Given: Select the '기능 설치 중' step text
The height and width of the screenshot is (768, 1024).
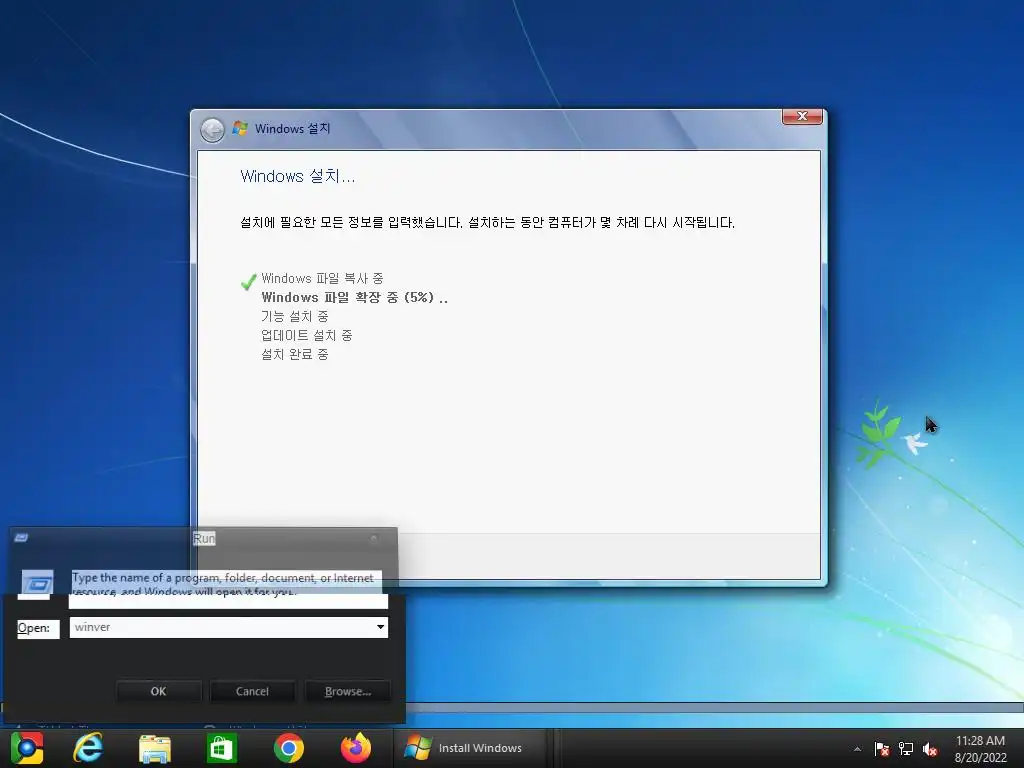Looking at the screenshot, I should (295, 316).
